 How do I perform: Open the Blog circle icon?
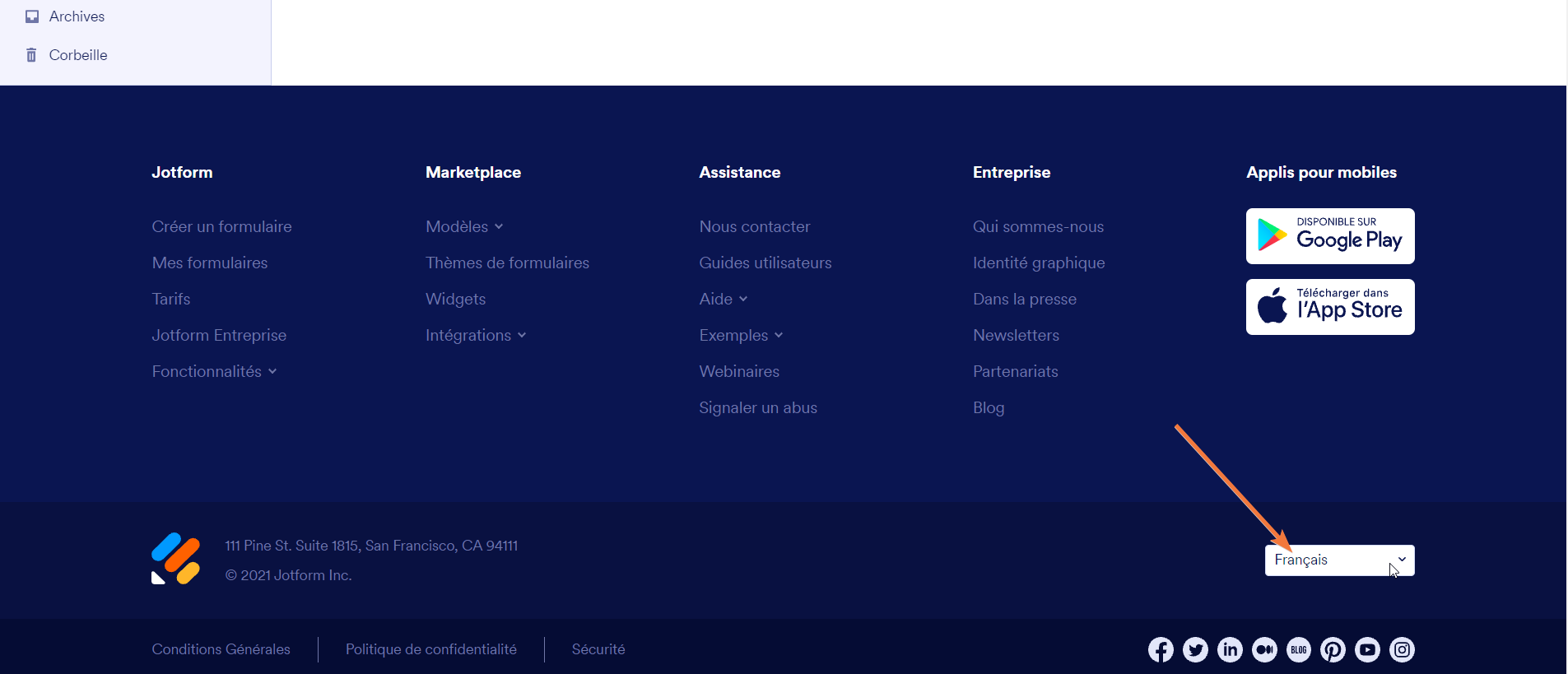coord(1299,650)
